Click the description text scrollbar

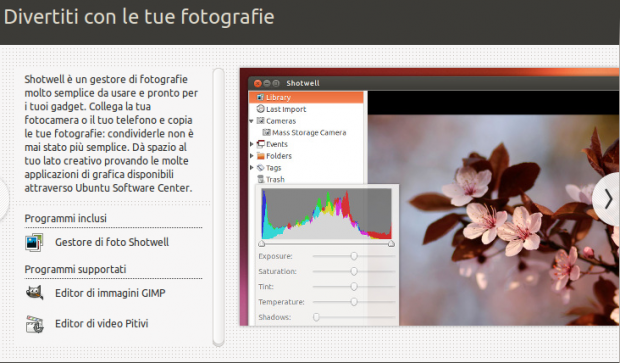coord(218,207)
